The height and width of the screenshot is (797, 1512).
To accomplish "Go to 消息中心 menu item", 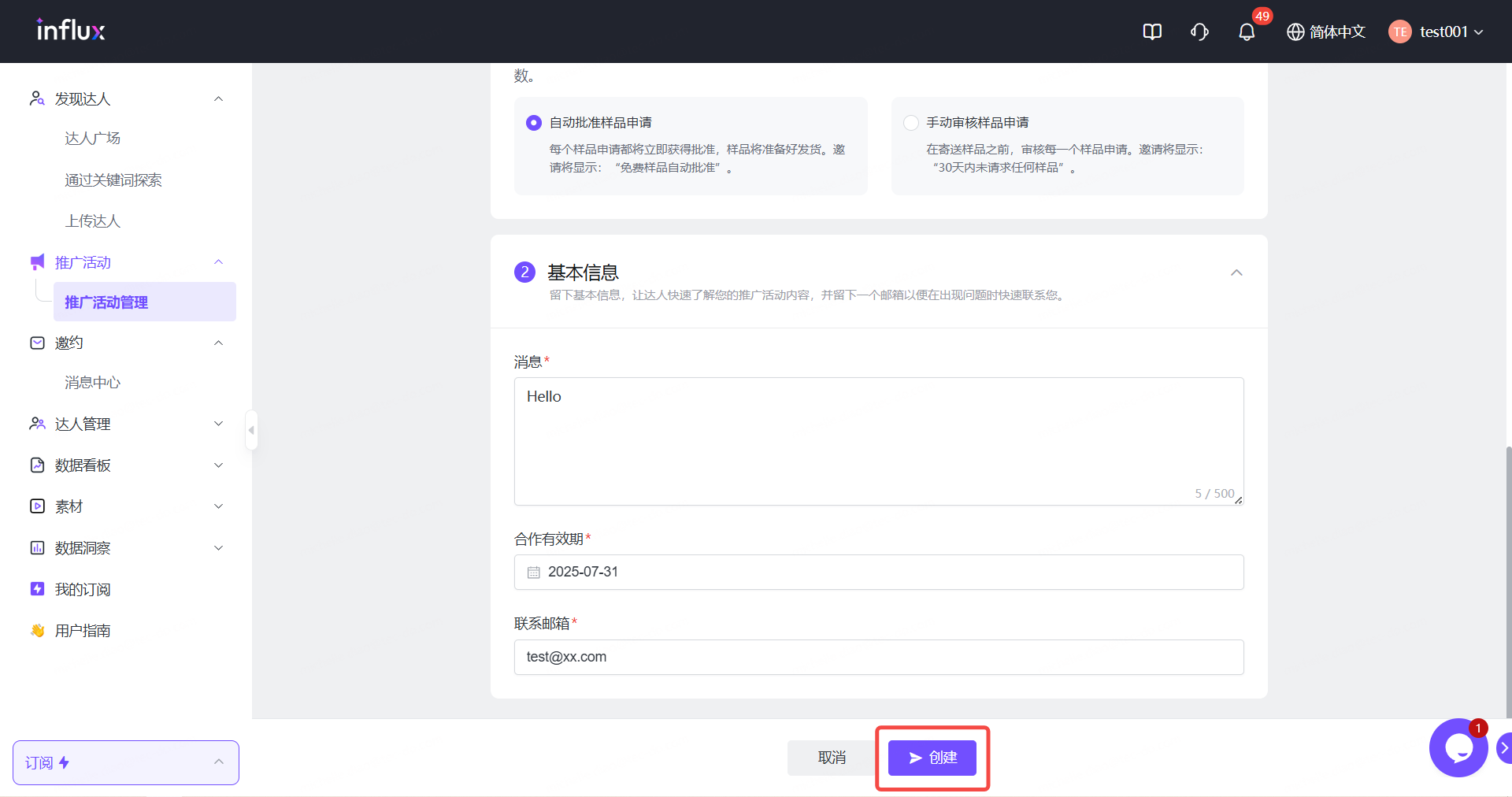I will (x=93, y=383).
